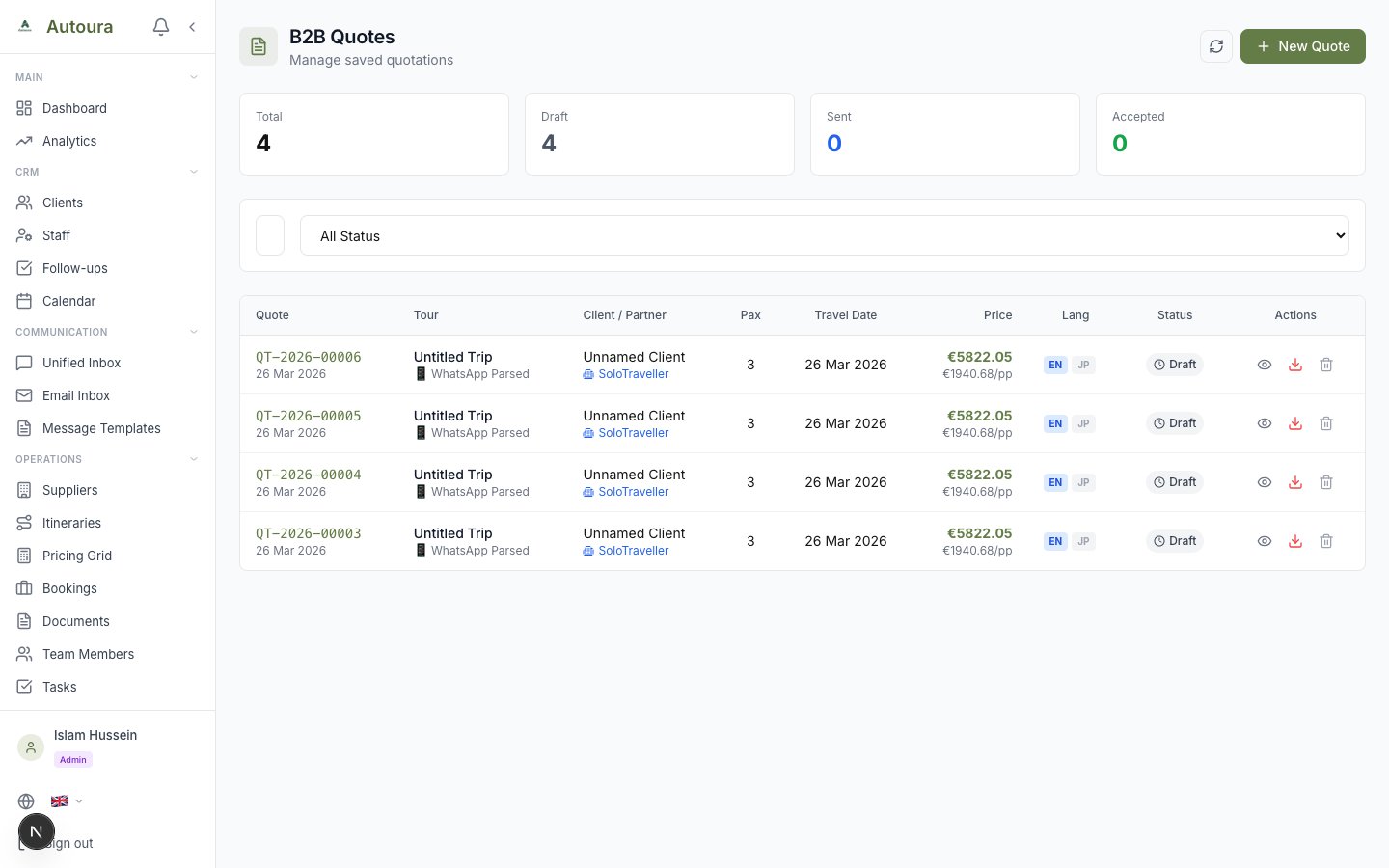1389x868 pixels.
Task: Collapse the OPERATIONS sidebar section
Action: click(x=194, y=459)
